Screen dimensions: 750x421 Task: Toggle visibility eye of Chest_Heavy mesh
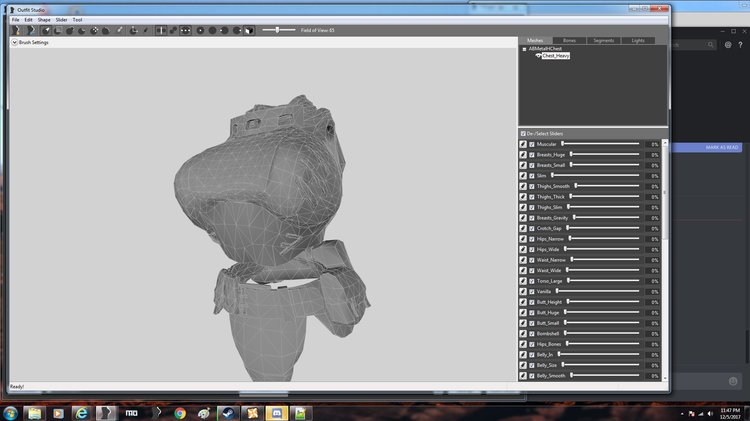(538, 56)
